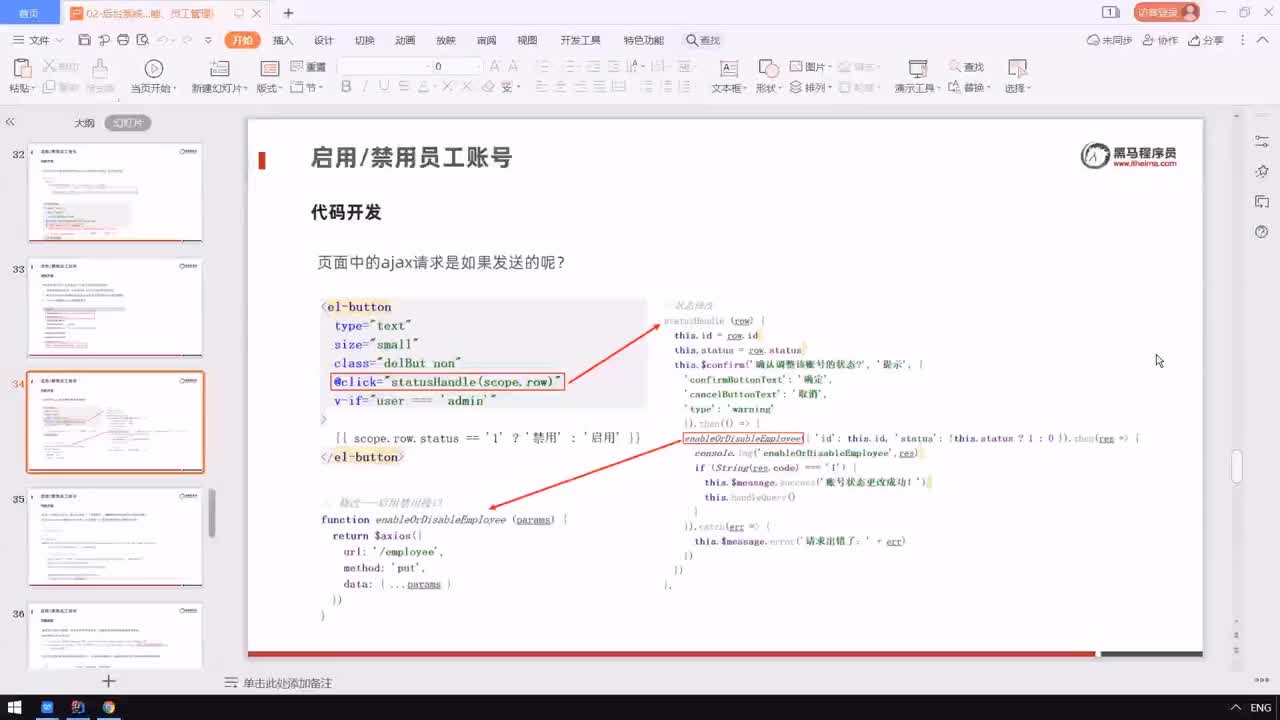Switch to the Slide Show (放映) tab

pyautogui.click(x=446, y=40)
